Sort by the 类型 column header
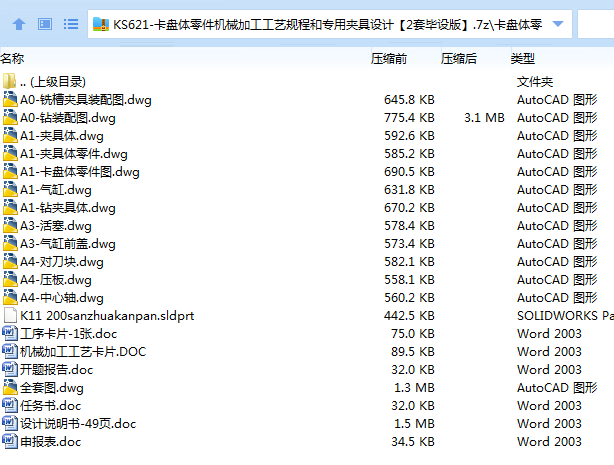The image size is (614, 465). tap(523, 59)
